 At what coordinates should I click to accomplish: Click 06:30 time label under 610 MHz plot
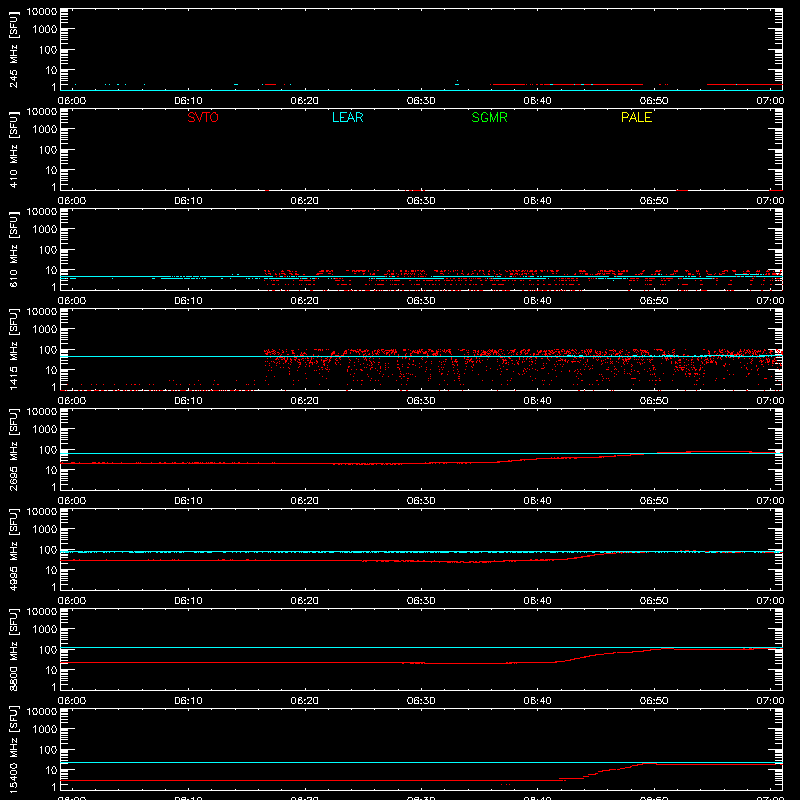tap(421, 301)
